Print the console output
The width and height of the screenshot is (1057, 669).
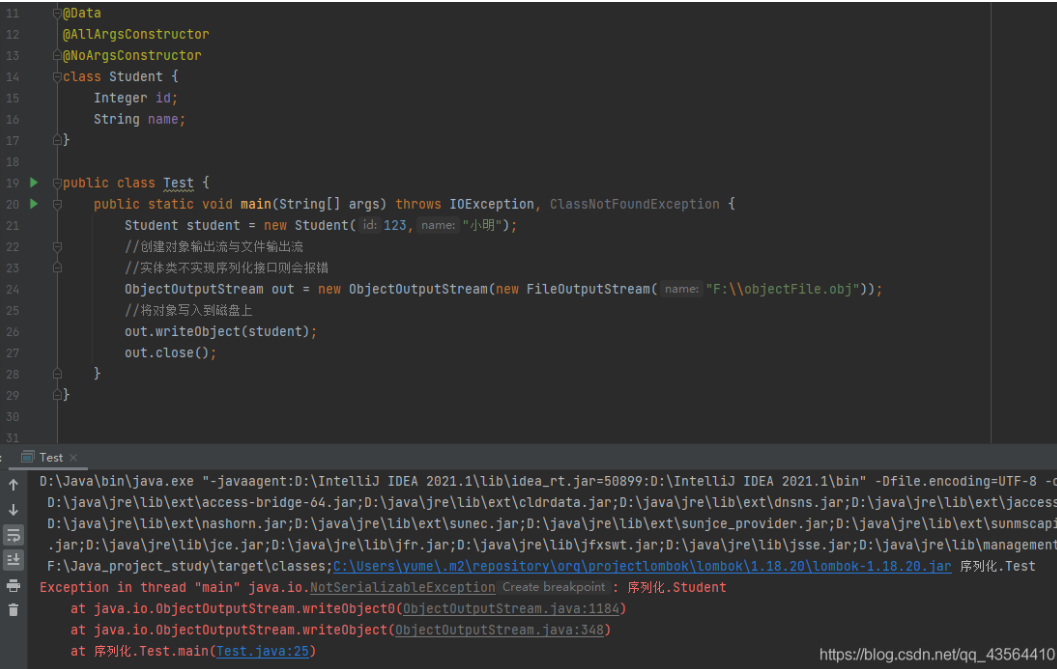pyautogui.click(x=13, y=585)
